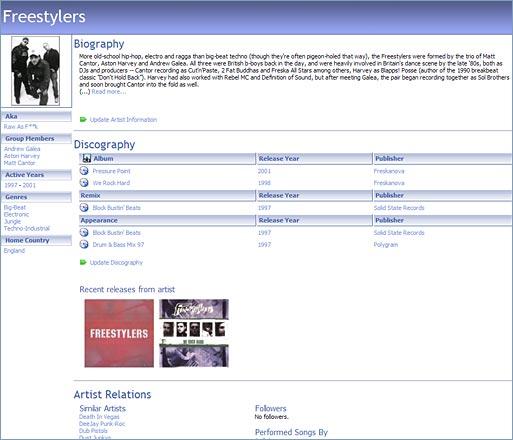
Task: Select release year 1998 for We Rock Hard
Action: tap(264, 183)
